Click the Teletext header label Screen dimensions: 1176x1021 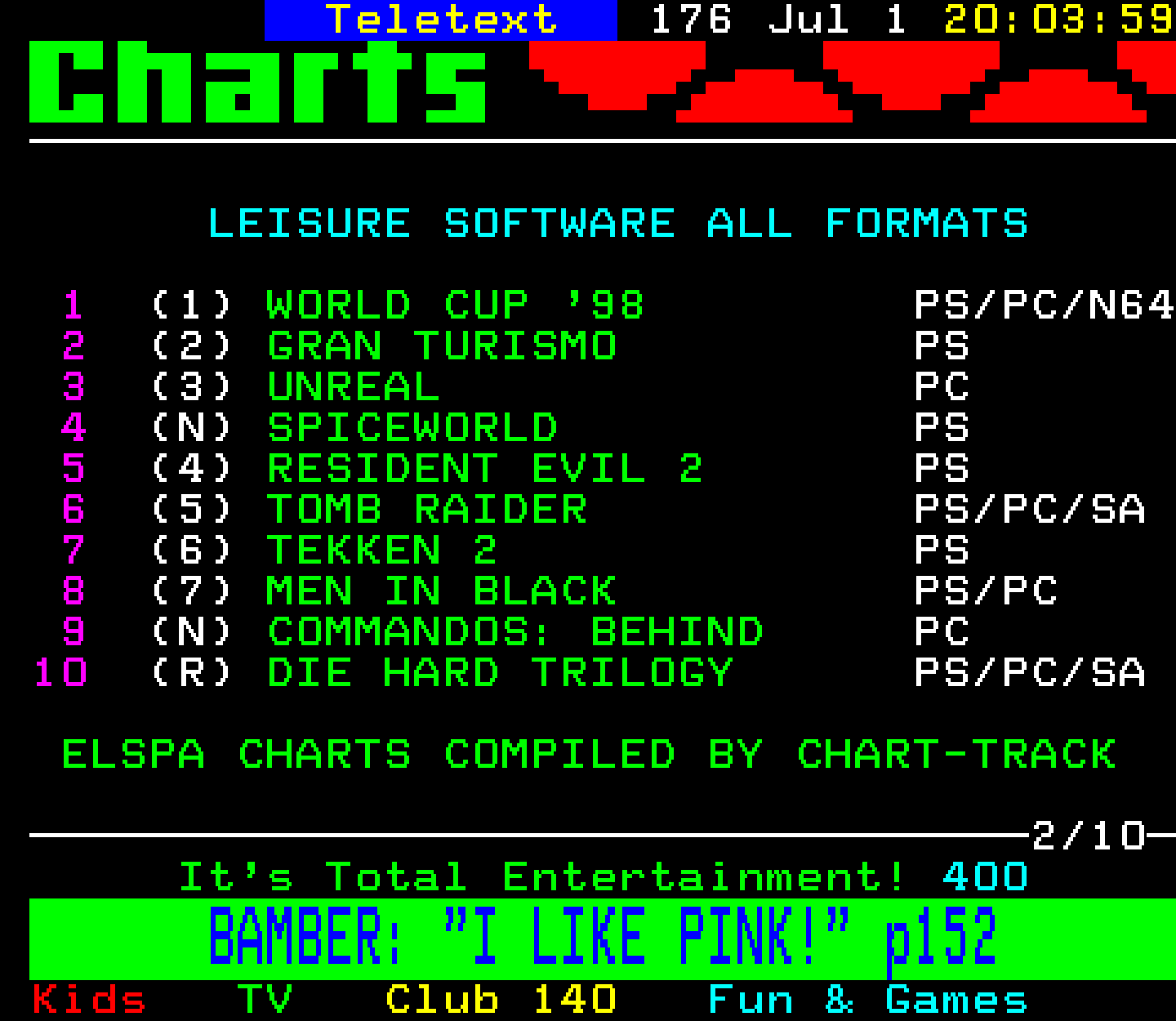coord(441,20)
